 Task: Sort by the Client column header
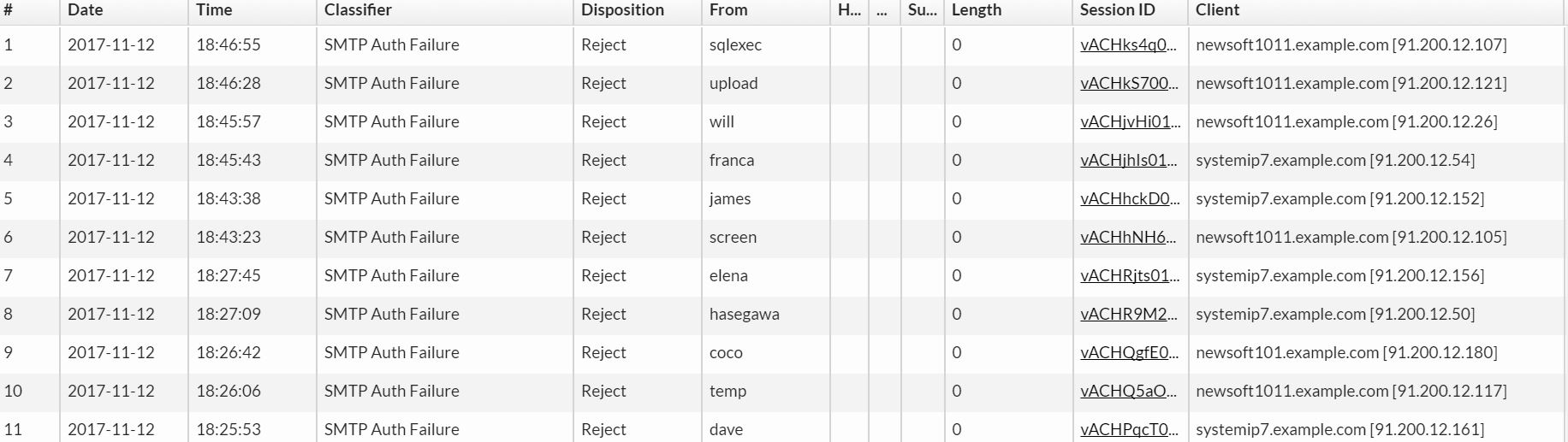[x=1217, y=10]
